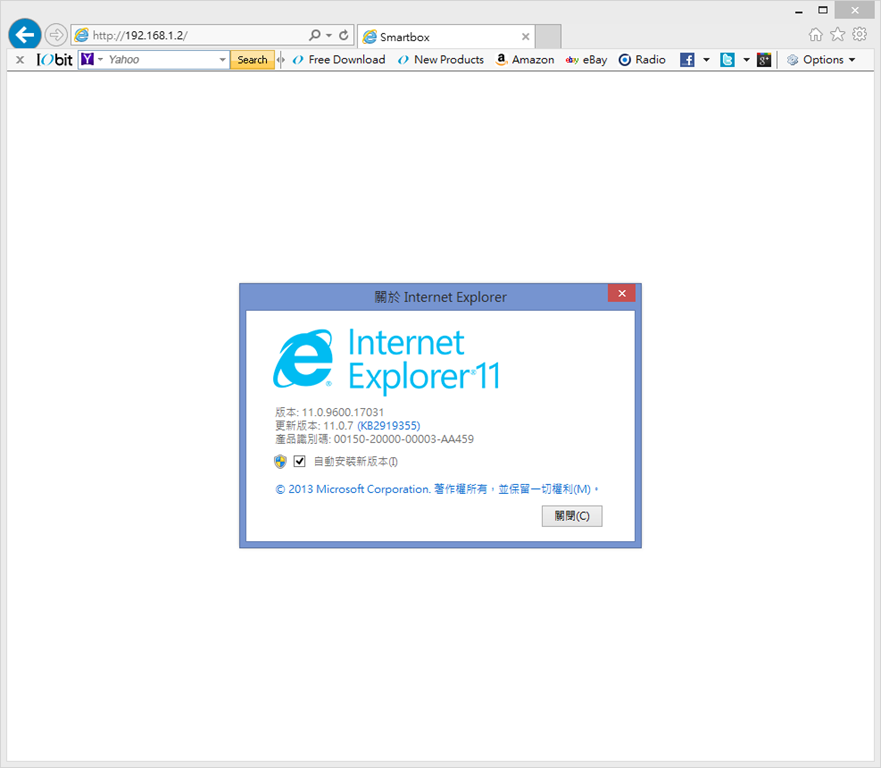Image resolution: width=881 pixels, height=768 pixels.
Task: Toggle the 自動安裝新版本 checkbox
Action: pyautogui.click(x=299, y=461)
